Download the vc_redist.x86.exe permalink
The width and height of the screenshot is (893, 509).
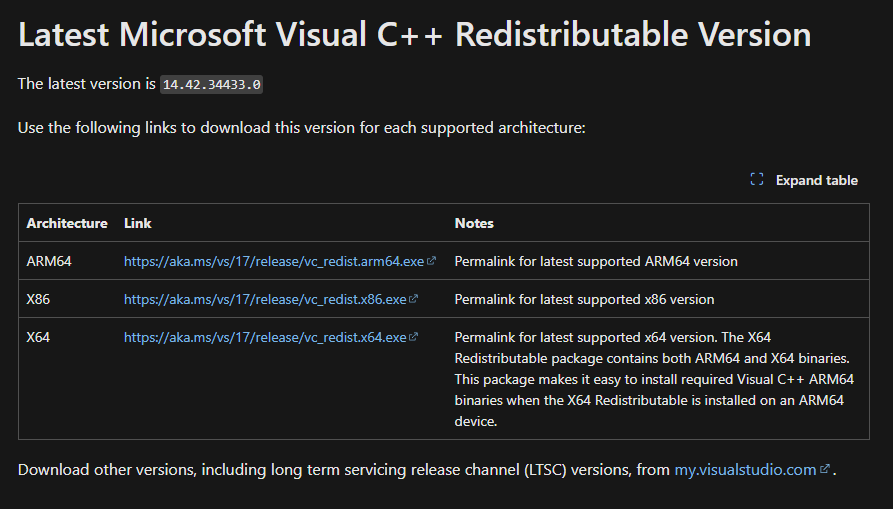265,299
